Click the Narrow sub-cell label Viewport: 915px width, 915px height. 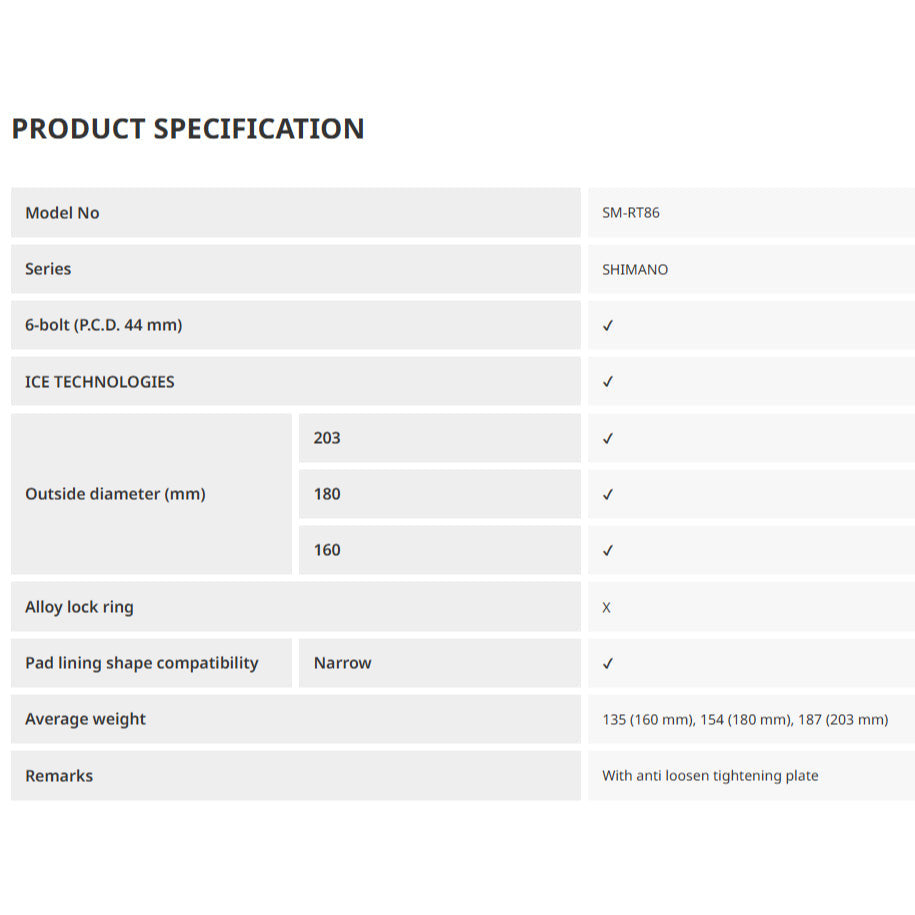click(x=342, y=663)
